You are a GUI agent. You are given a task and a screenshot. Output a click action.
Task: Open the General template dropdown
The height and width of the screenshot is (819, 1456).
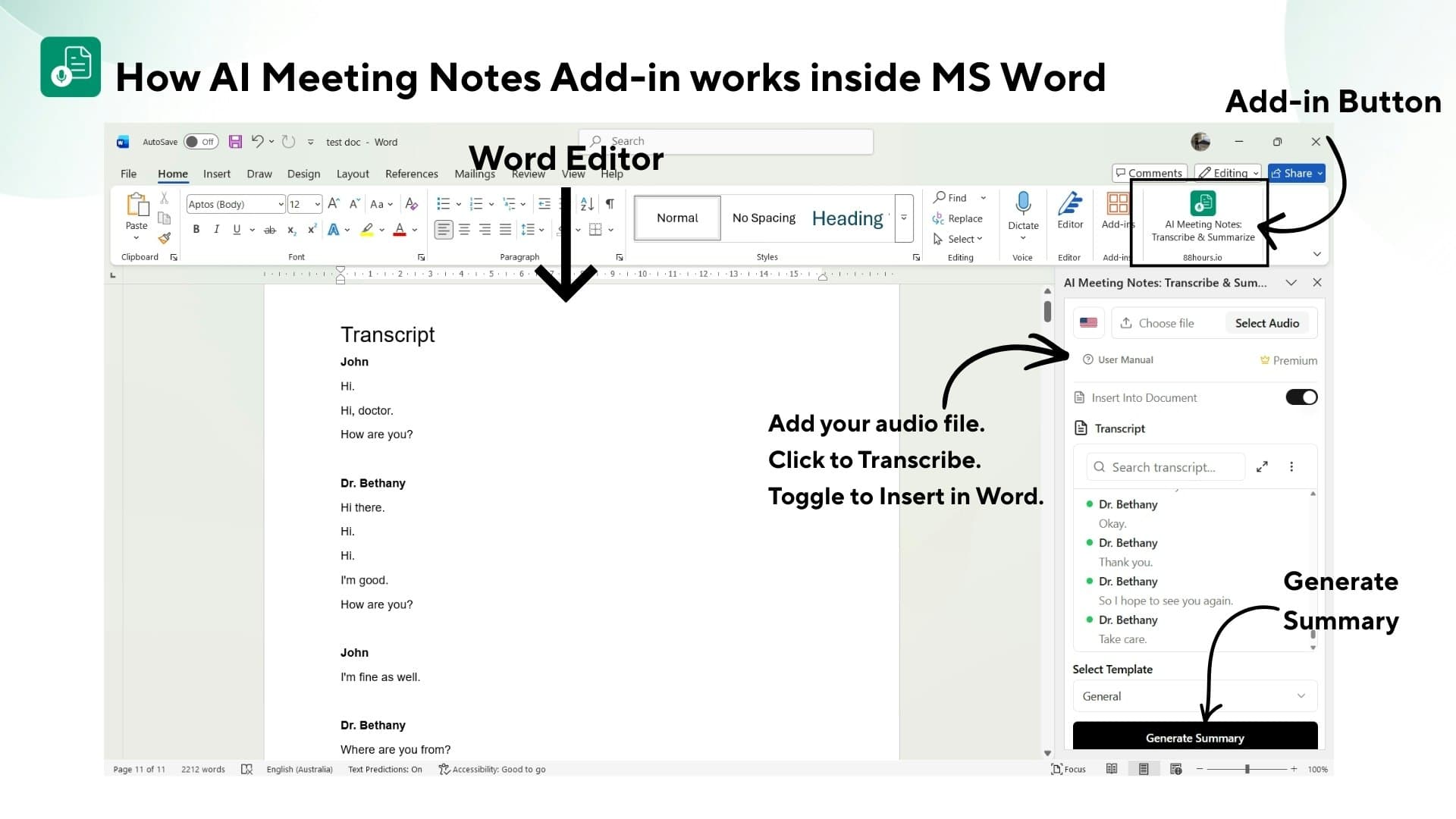coord(1194,695)
